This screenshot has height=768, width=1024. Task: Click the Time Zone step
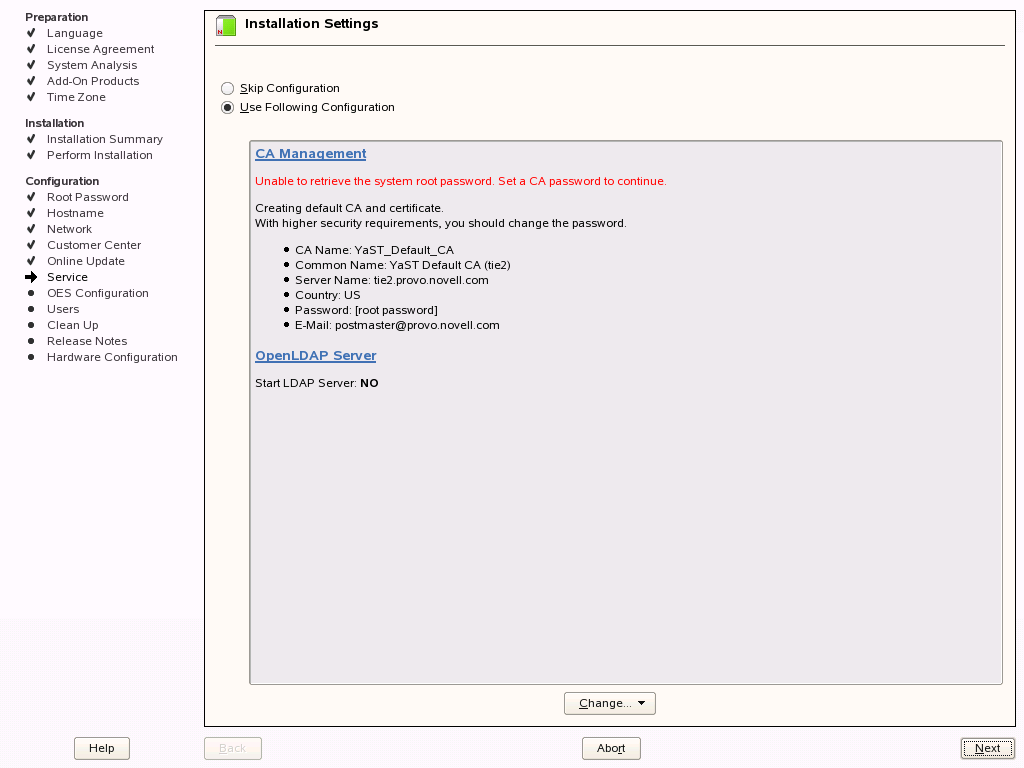click(76, 97)
